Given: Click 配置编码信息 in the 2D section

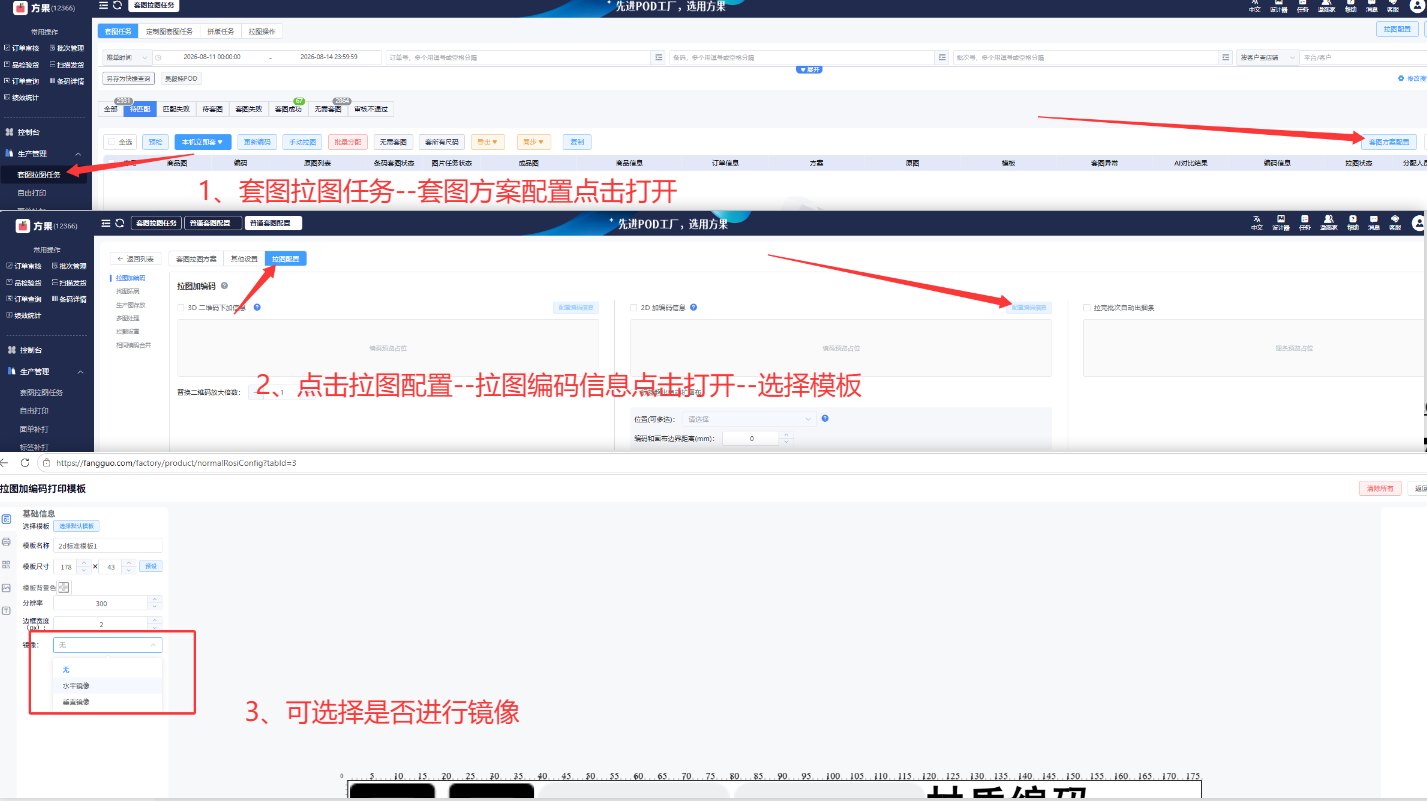Looking at the screenshot, I should (x=1028, y=308).
